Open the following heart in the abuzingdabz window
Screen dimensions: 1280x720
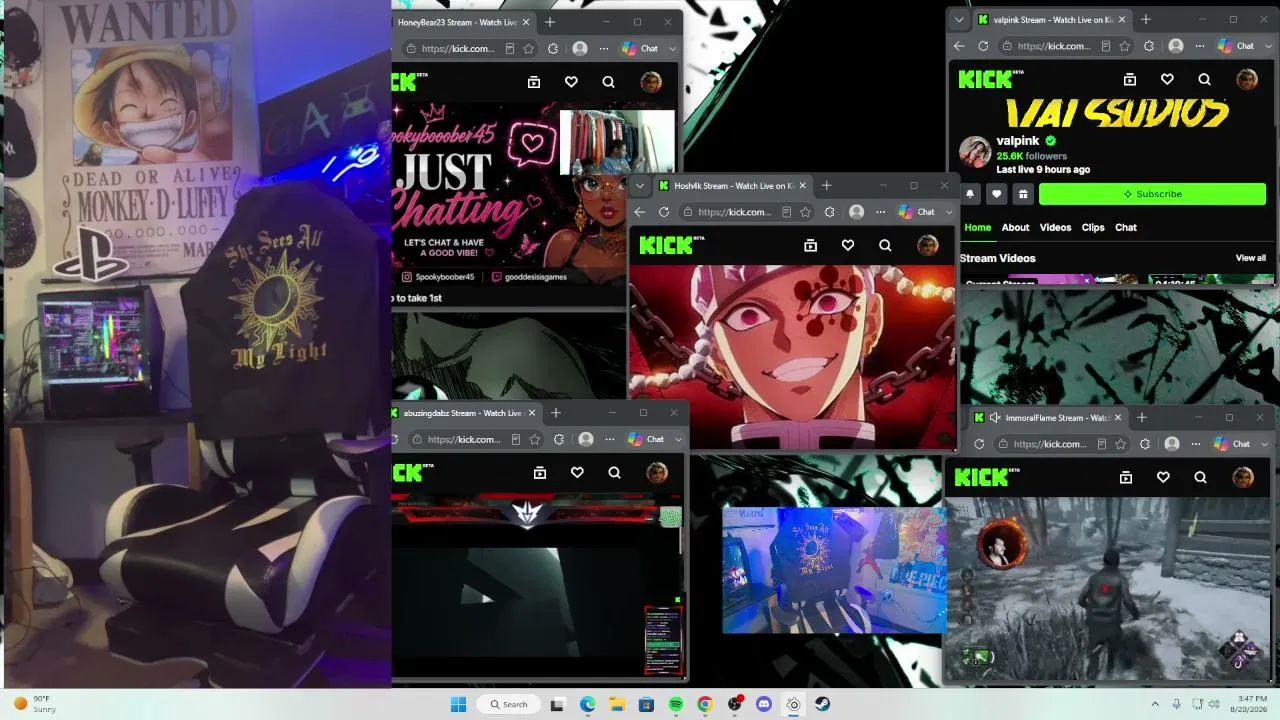click(x=577, y=473)
